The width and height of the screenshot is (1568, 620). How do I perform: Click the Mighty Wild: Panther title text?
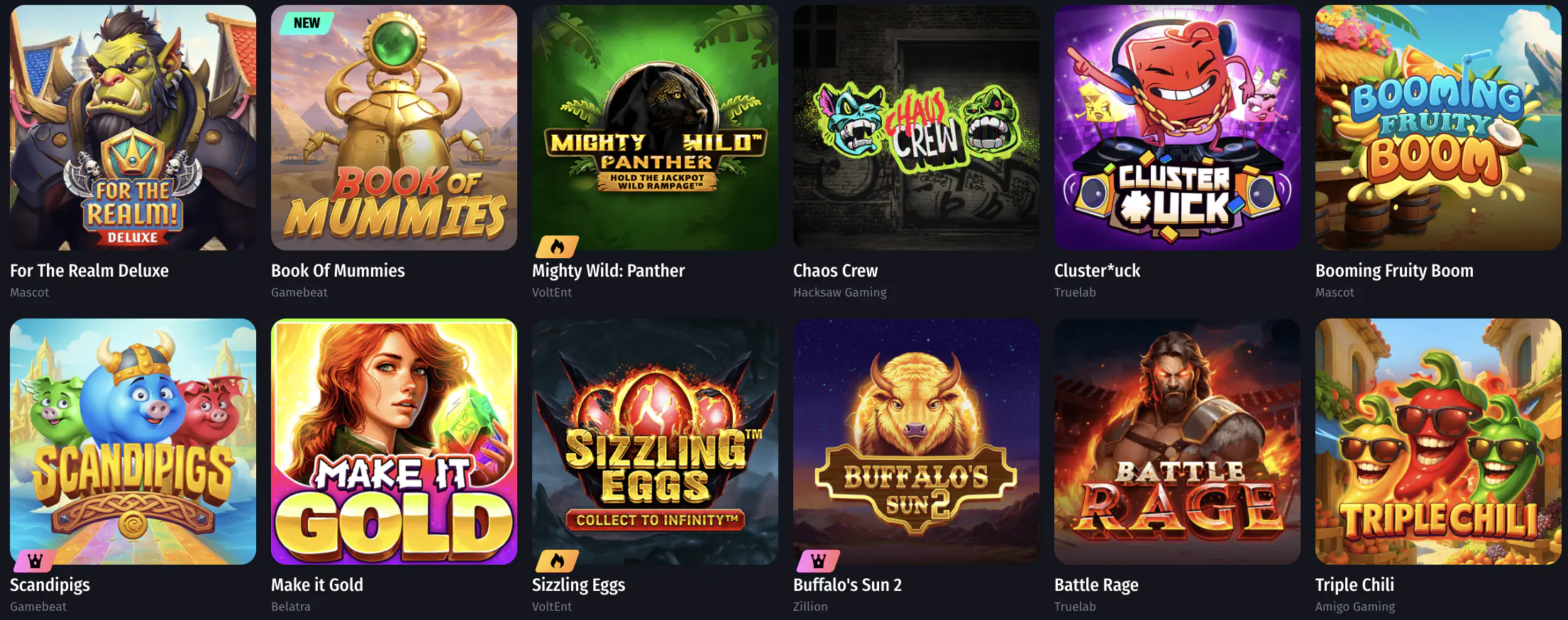point(608,270)
